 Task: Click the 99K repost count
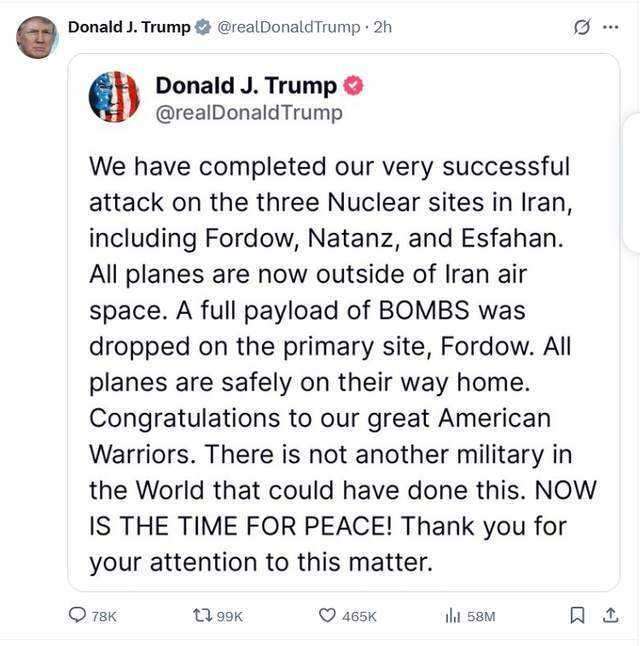click(x=230, y=617)
